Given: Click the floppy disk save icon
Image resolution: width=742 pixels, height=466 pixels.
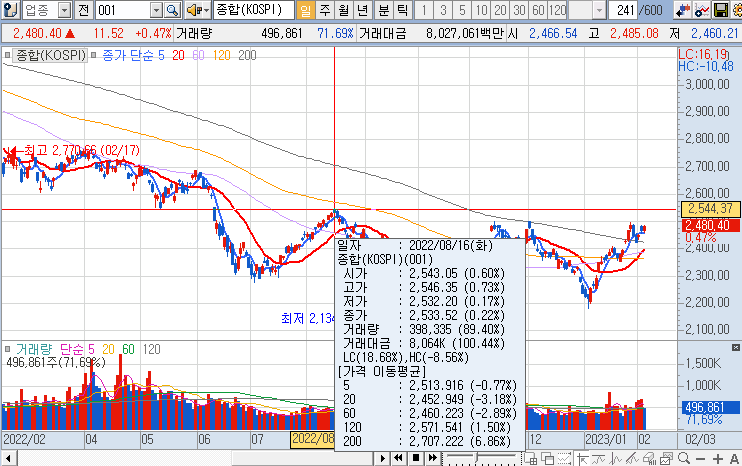Looking at the screenshot, I should point(720,10).
